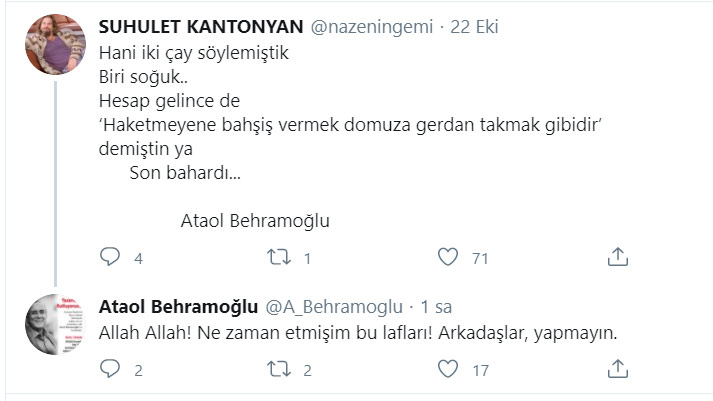Open Ataol Behramoğlu display name link
This screenshot has height=401, width=713.
[178, 307]
